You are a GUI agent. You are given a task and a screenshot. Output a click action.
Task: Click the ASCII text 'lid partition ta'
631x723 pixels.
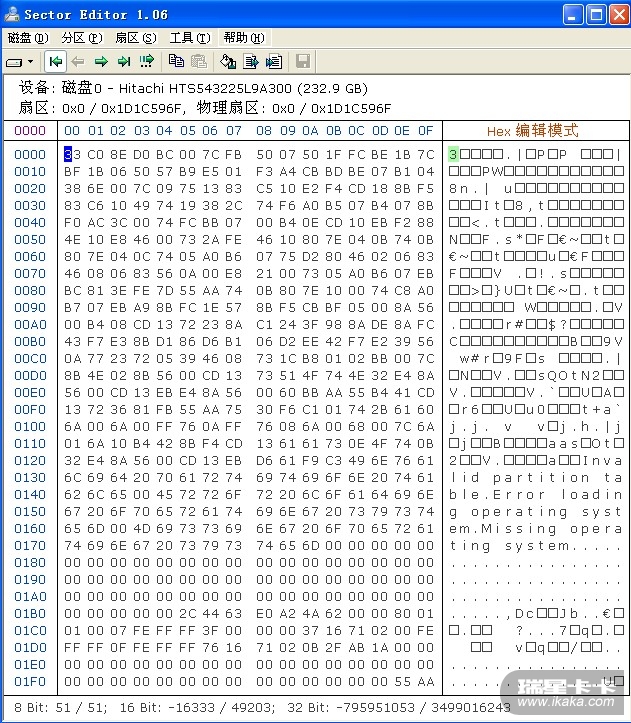coord(536,478)
